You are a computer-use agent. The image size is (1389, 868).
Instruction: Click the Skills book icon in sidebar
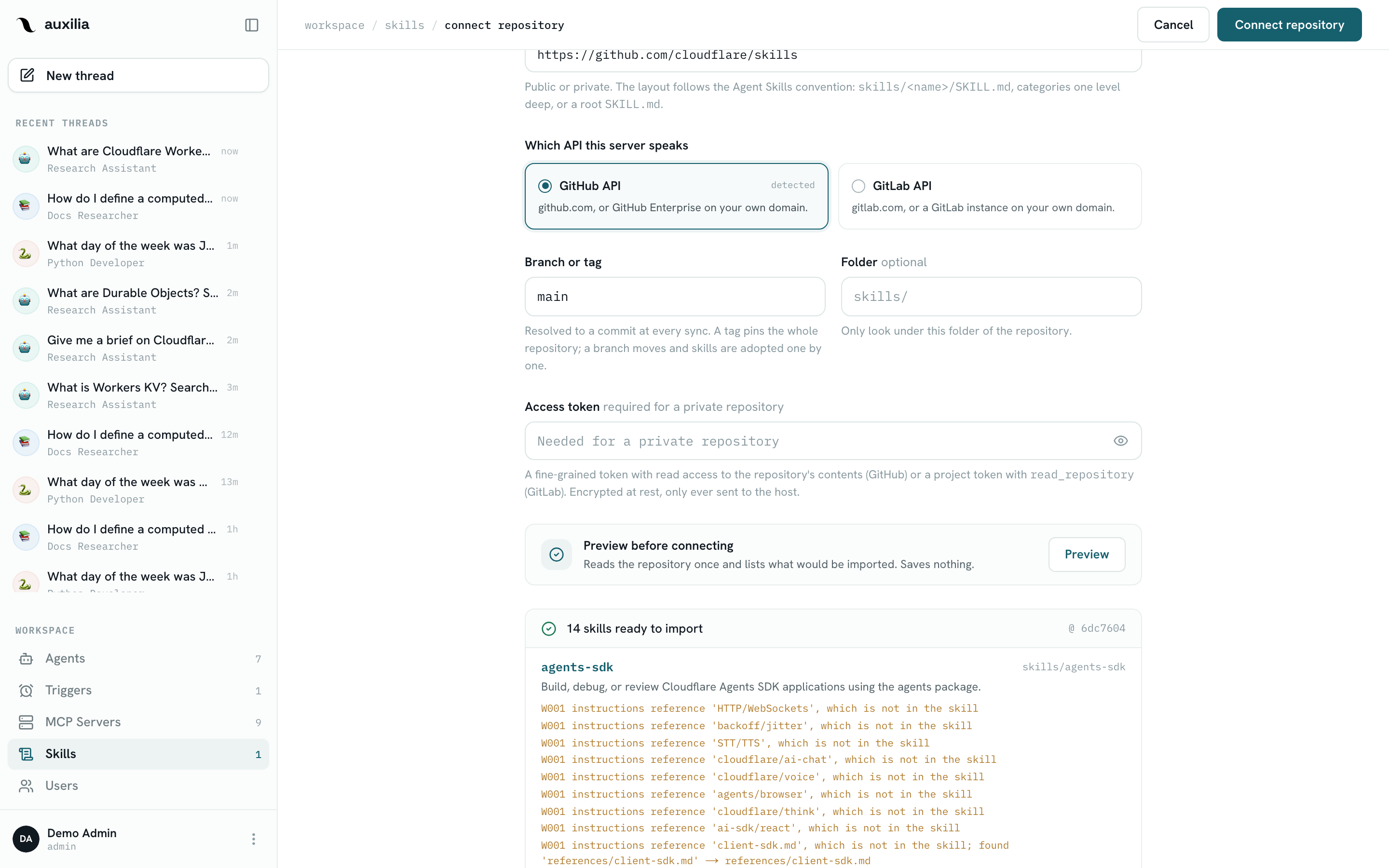click(26, 754)
